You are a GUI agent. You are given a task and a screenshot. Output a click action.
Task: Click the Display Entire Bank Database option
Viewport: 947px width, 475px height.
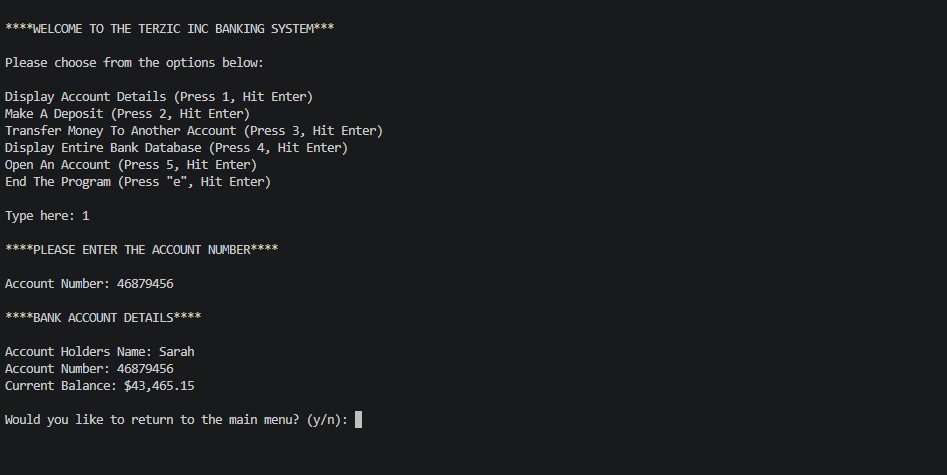tap(176, 148)
